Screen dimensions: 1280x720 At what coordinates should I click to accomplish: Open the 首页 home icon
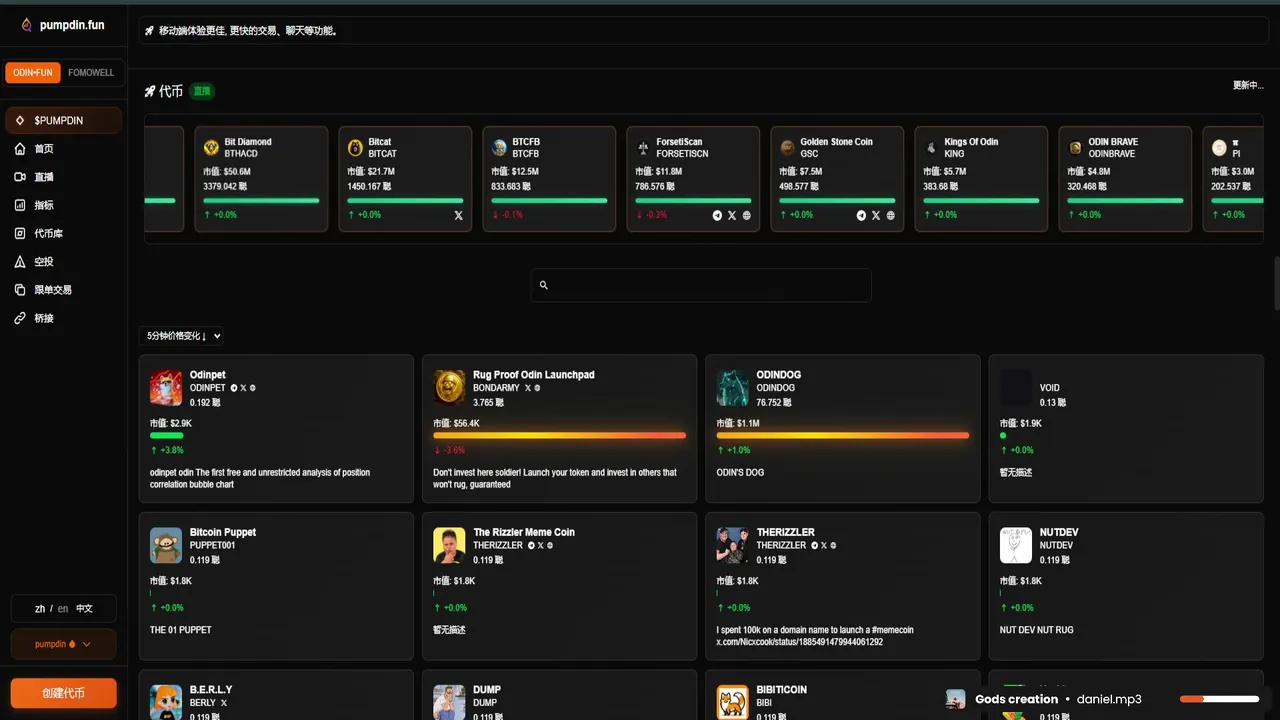coord(20,149)
